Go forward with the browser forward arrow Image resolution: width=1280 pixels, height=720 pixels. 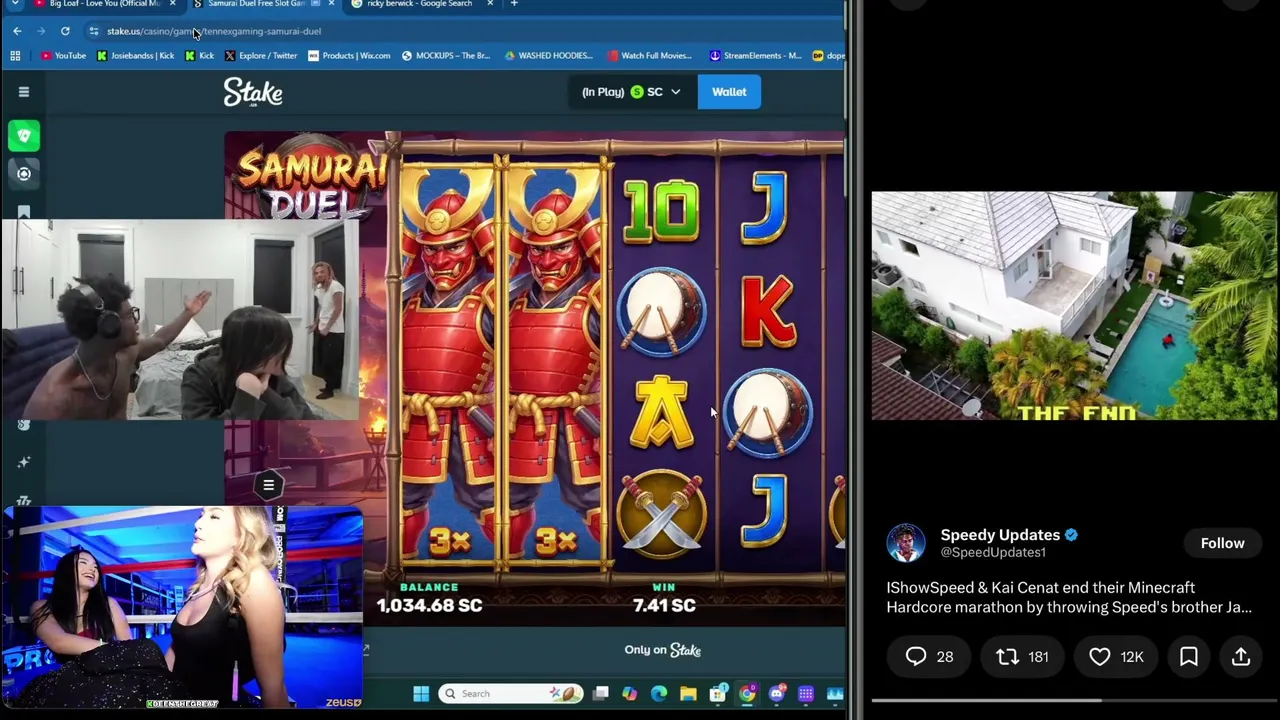41,31
